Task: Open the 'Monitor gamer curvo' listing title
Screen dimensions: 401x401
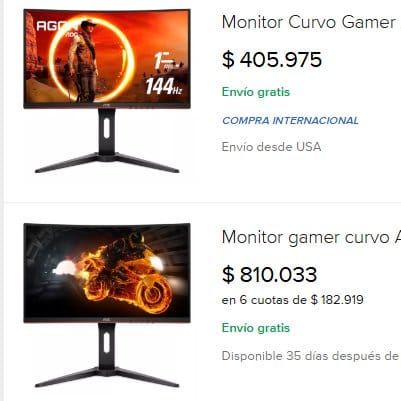Action: click(x=310, y=238)
